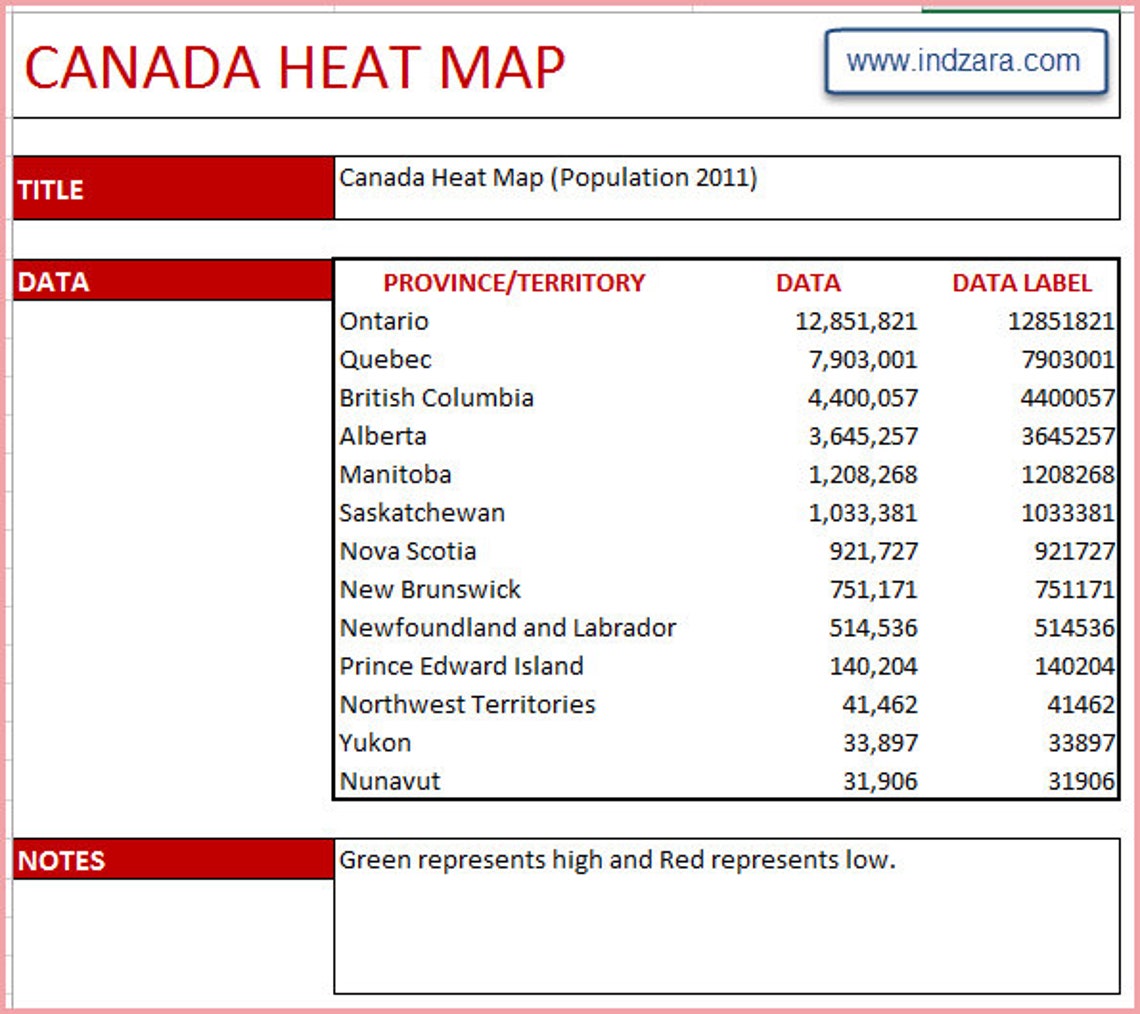Open the www.indzara.com link
Viewport: 1140px width, 1014px height.
click(965, 61)
